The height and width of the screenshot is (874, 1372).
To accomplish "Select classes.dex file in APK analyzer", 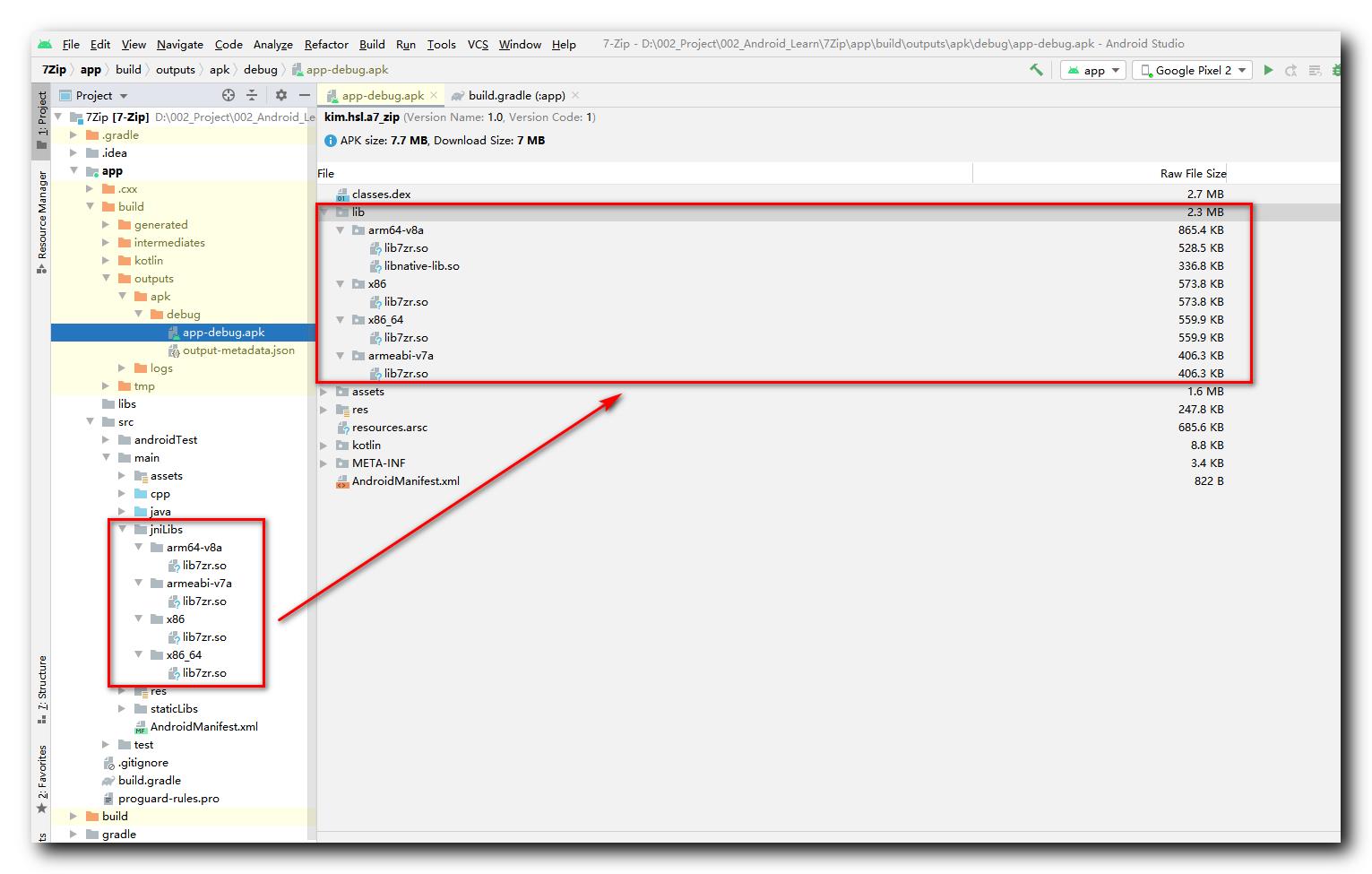I will tap(381, 194).
